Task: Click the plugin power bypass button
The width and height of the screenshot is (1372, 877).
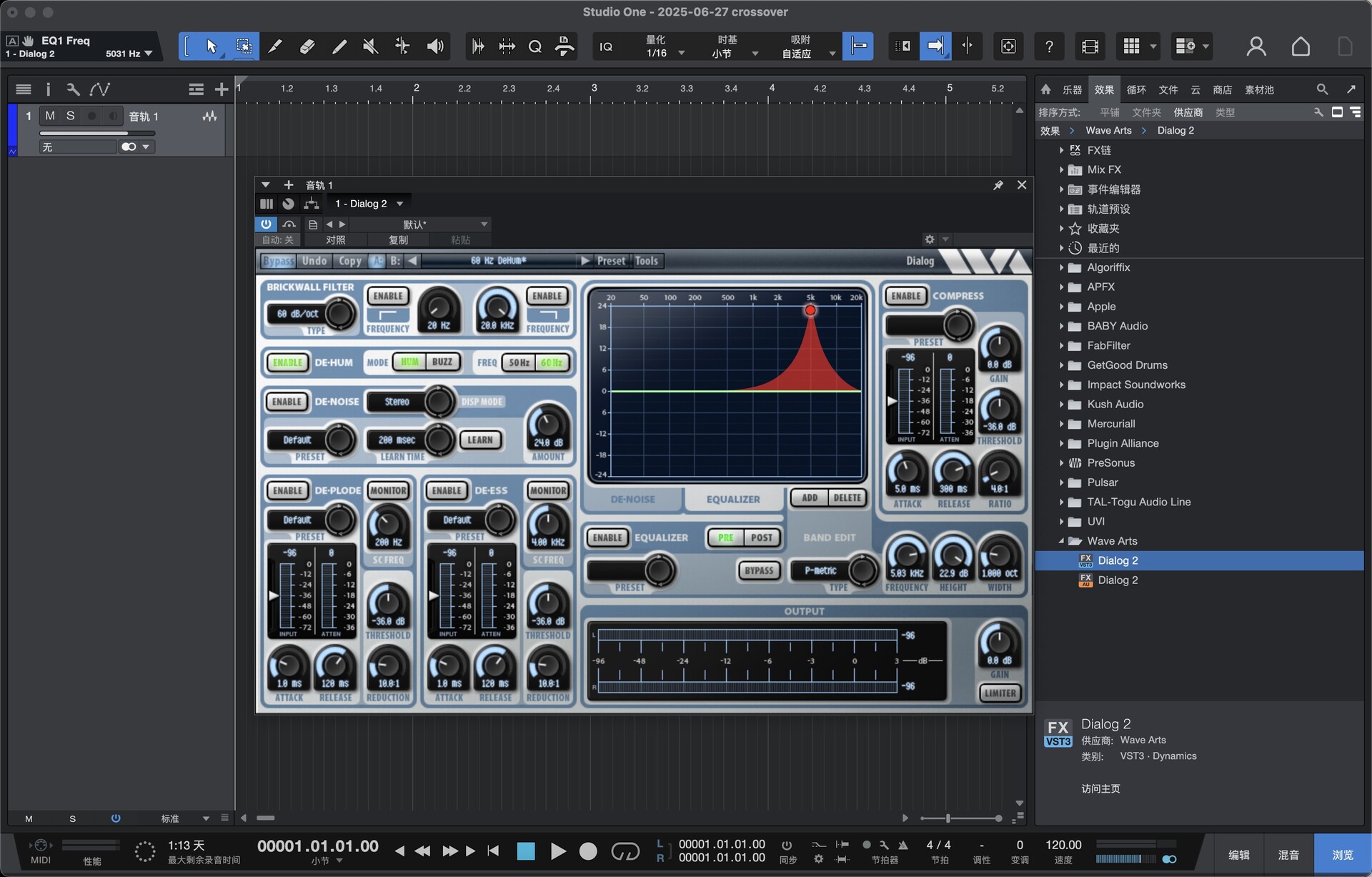Action: point(266,224)
